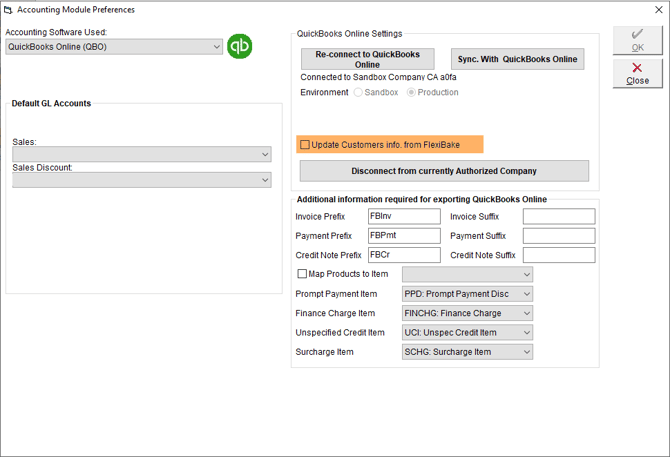Click the OK checkmark button
Image resolution: width=670 pixels, height=457 pixels.
point(638,41)
